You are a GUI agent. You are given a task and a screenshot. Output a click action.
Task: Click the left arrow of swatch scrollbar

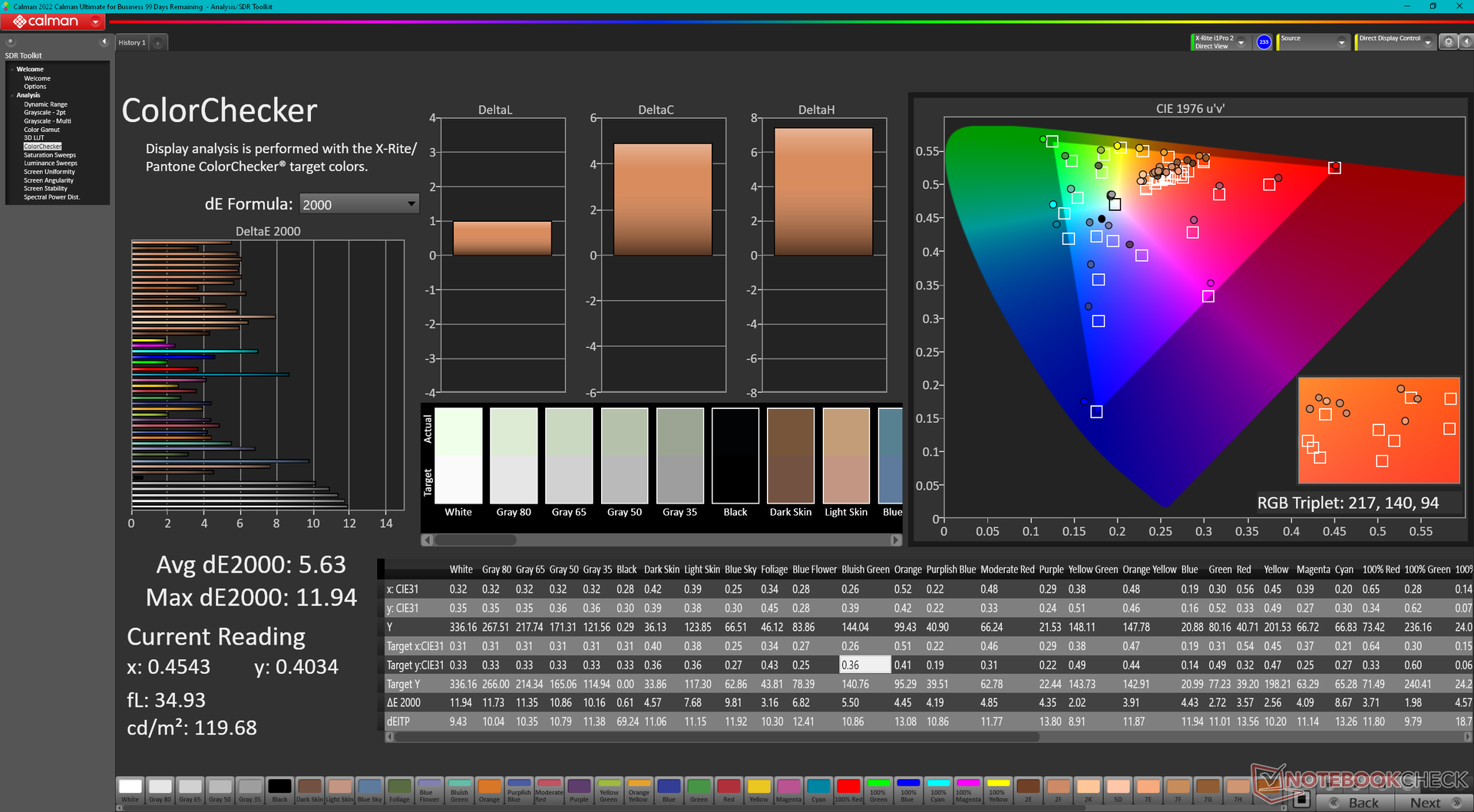[x=428, y=540]
